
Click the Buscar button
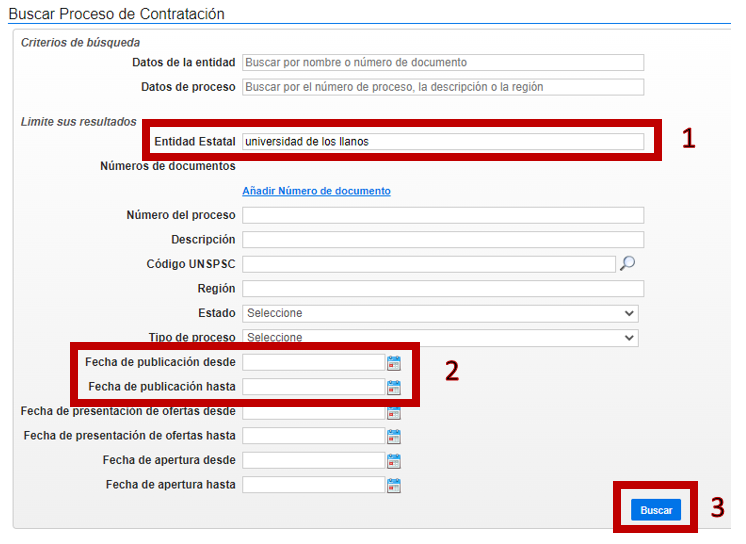tap(656, 510)
